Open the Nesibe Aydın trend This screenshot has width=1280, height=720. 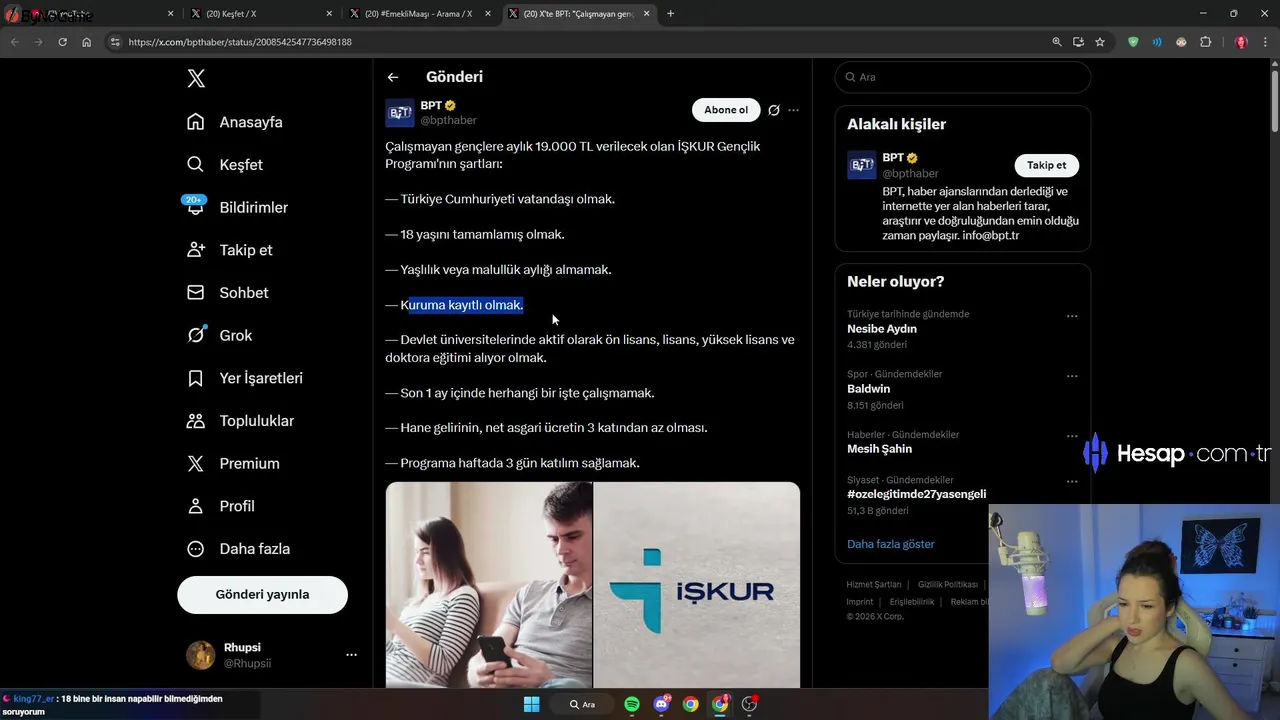pos(882,329)
